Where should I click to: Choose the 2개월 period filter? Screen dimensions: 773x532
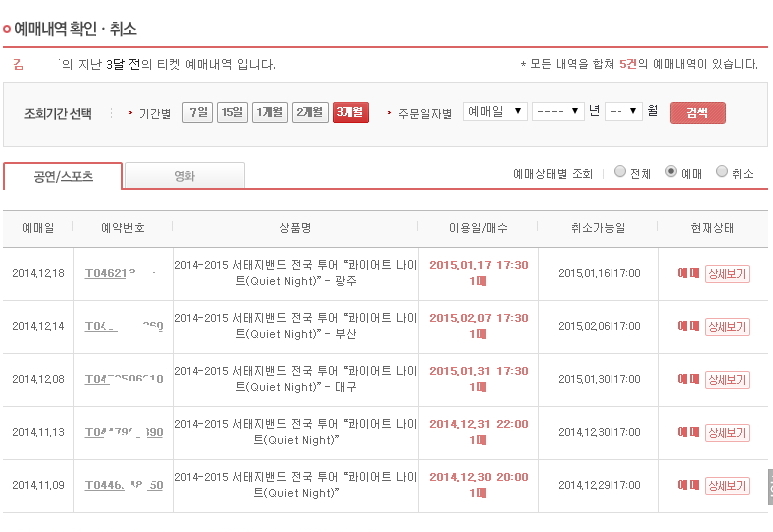pos(310,112)
